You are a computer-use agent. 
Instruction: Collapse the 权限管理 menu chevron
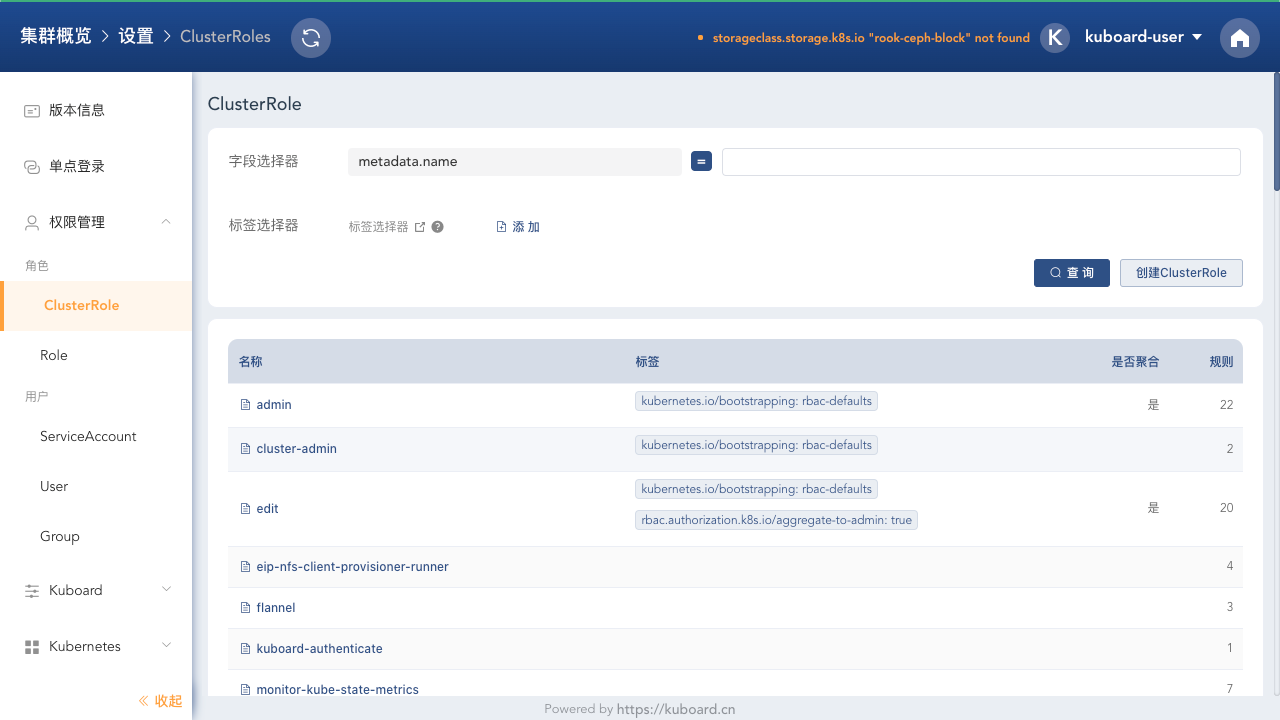166,222
